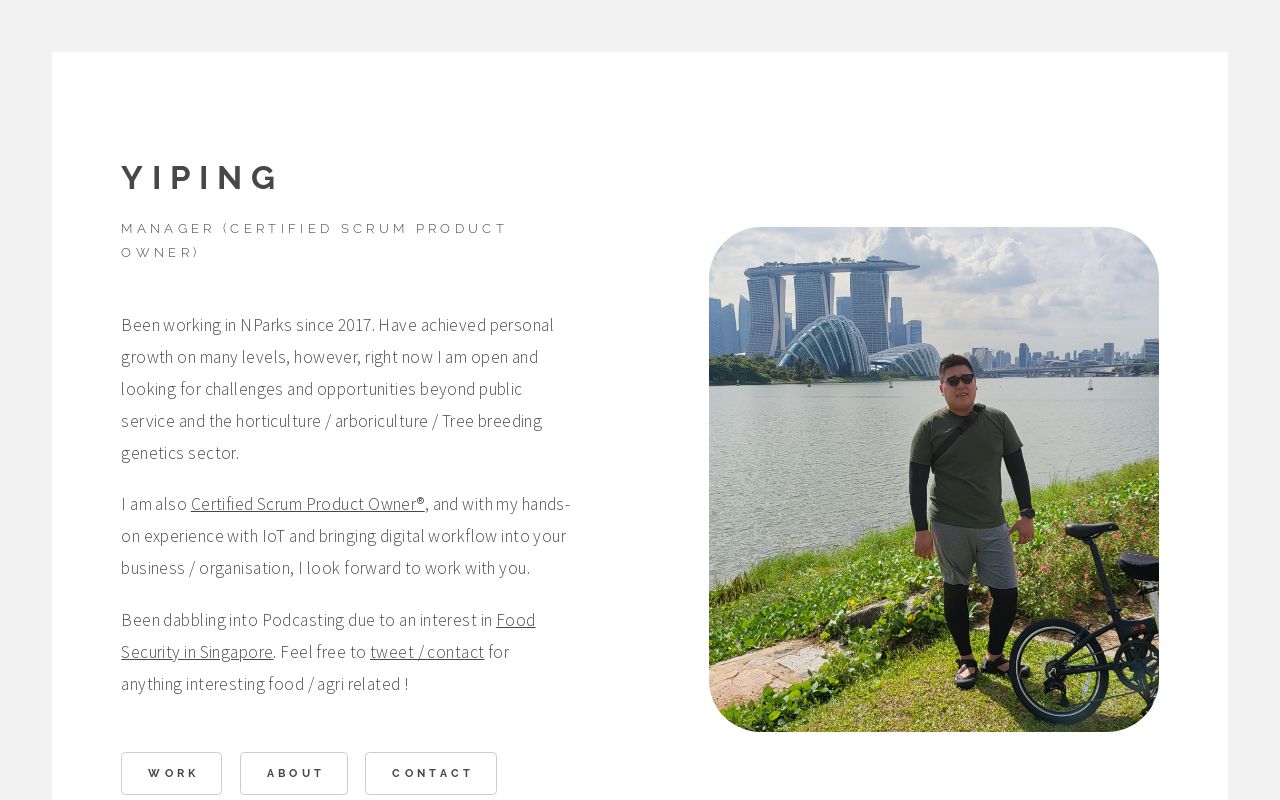1280x800 pixels.
Task: Click the YIPING site title heading
Action: [202, 178]
